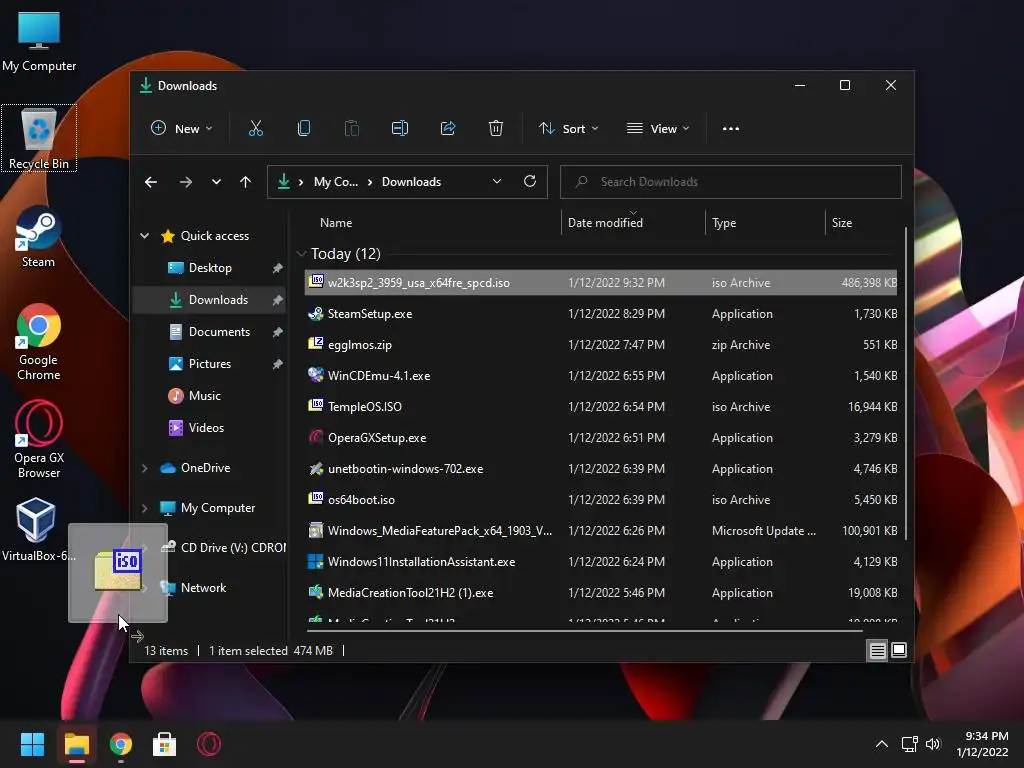
Task: Expand the OneDrive tree node
Action: [144, 468]
